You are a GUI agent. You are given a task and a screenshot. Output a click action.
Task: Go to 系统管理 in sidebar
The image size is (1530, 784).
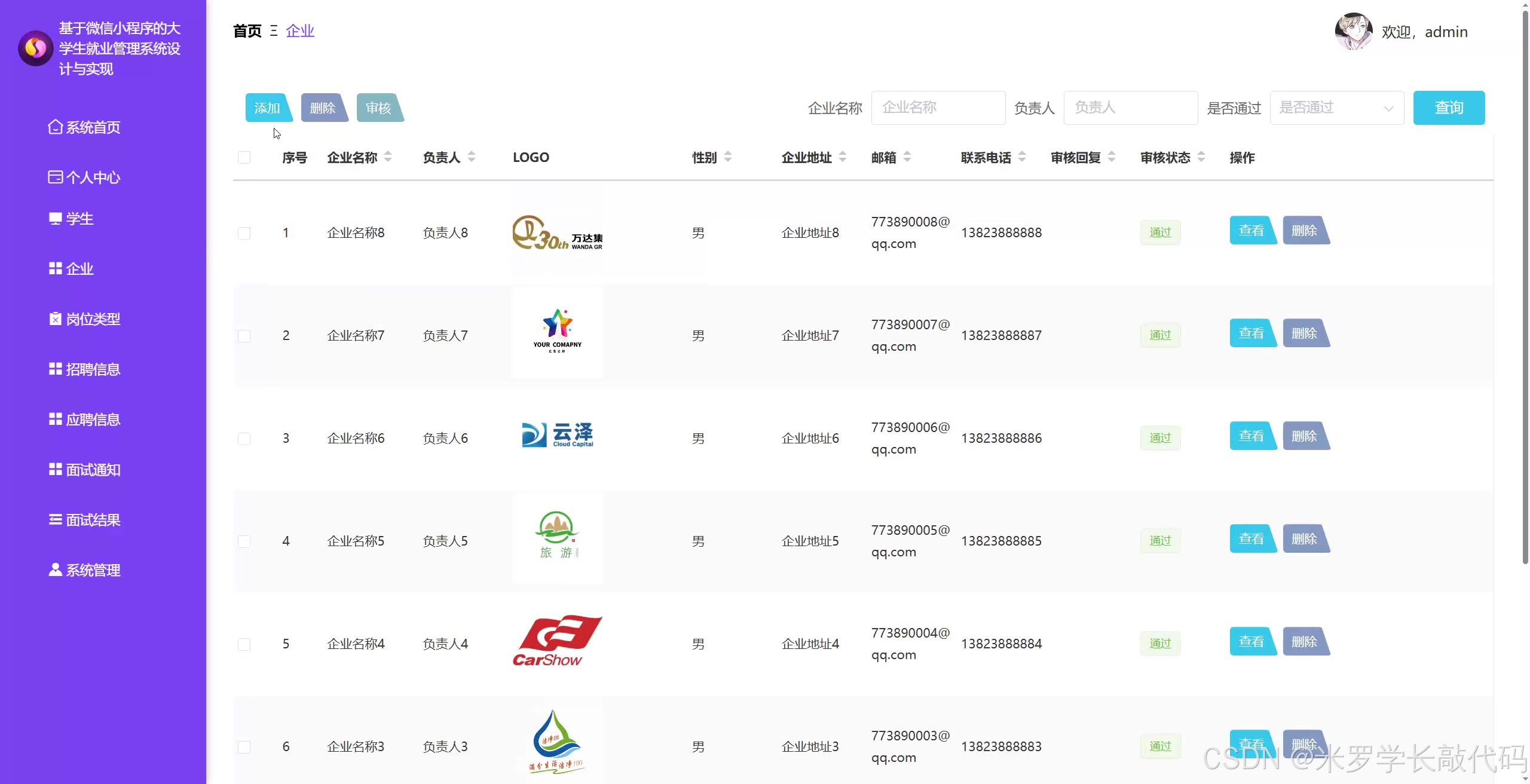click(93, 570)
